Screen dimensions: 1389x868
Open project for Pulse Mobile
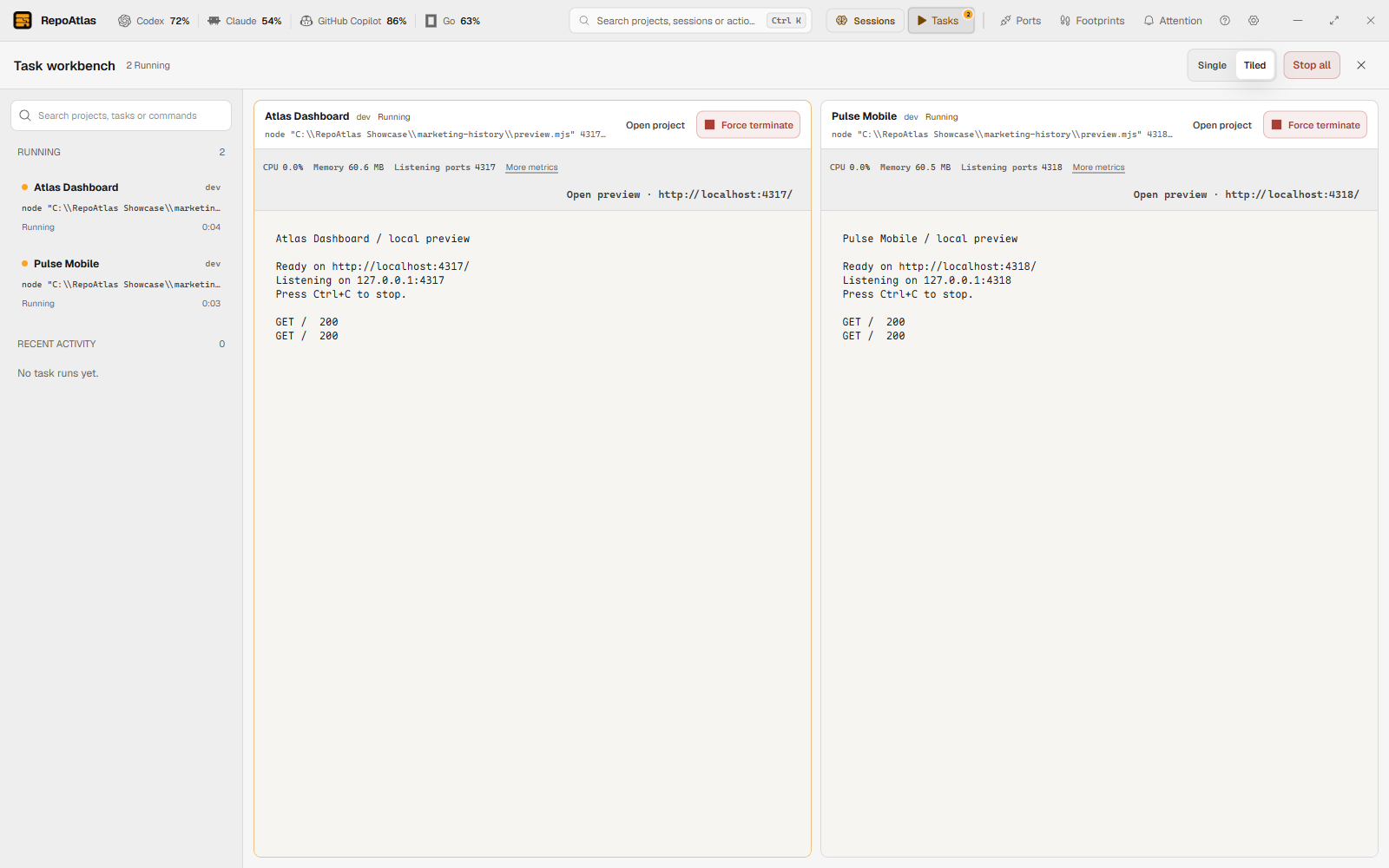pos(1222,125)
